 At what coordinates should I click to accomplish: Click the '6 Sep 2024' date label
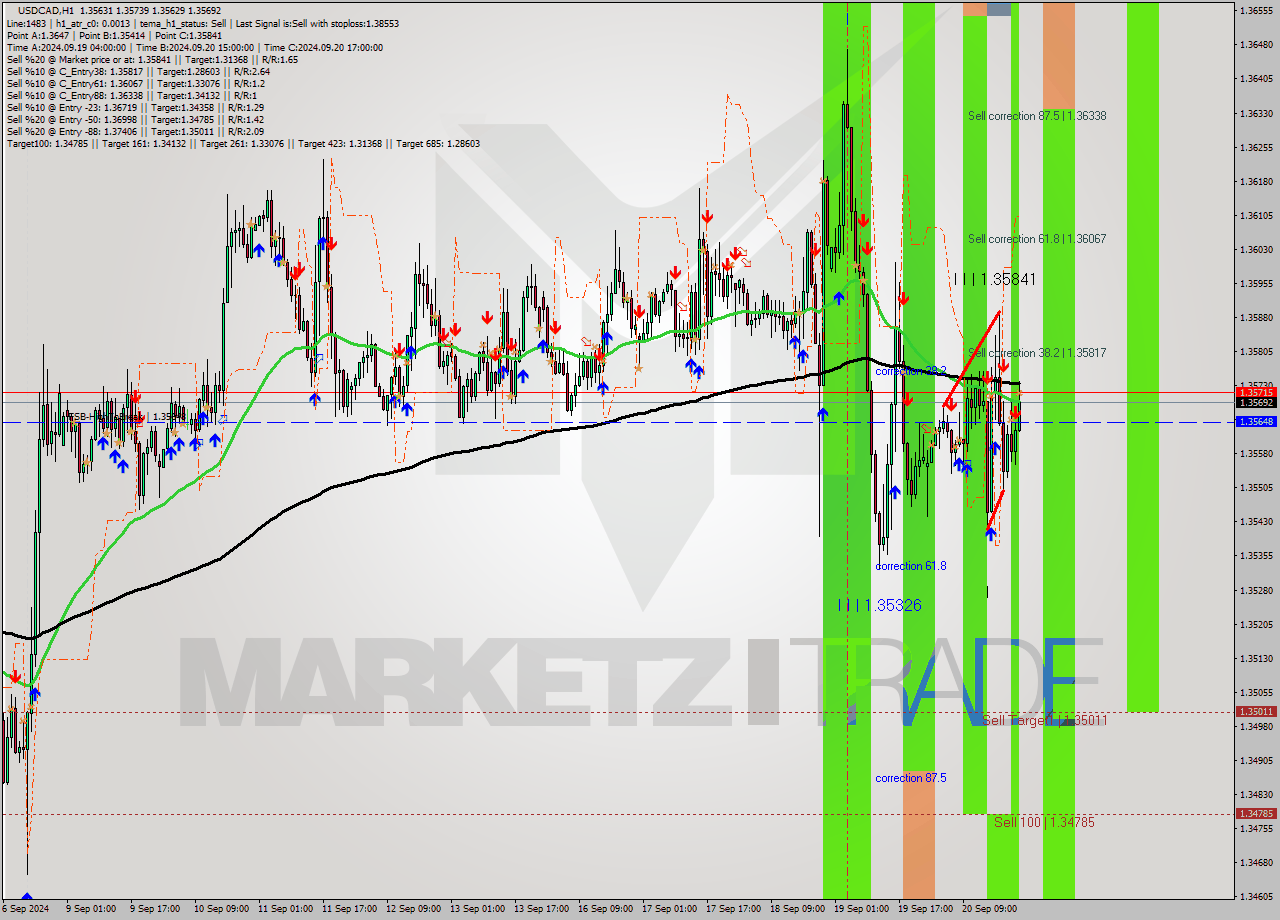pyautogui.click(x=25, y=909)
